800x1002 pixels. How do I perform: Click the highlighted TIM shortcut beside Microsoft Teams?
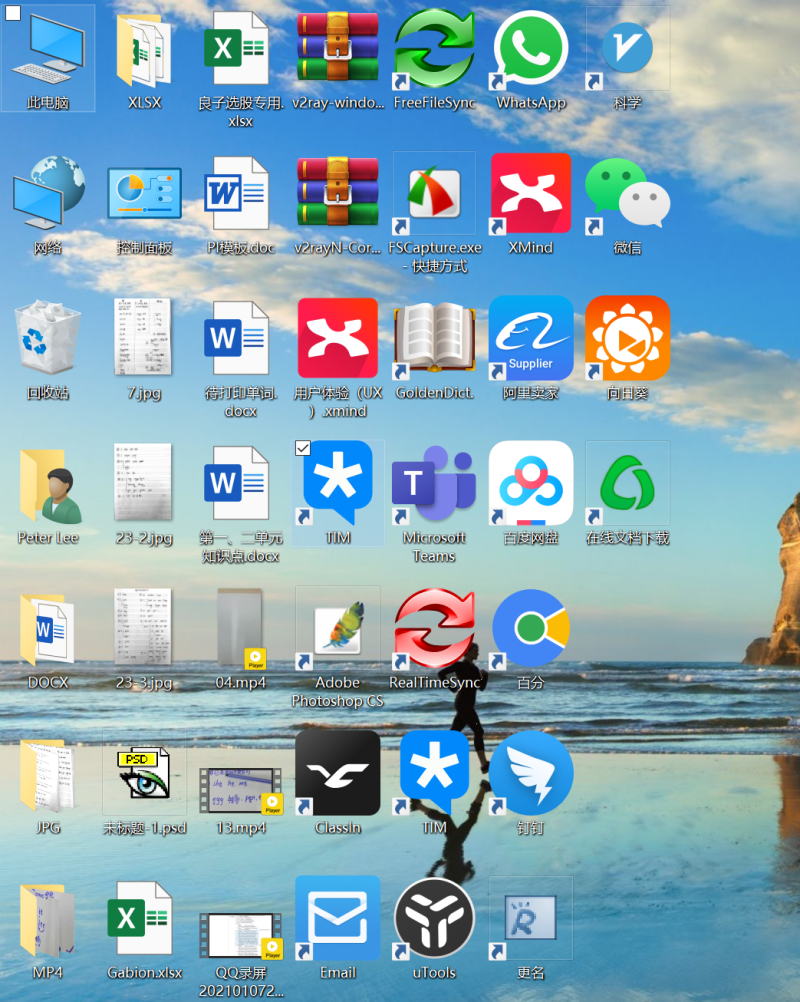point(337,483)
